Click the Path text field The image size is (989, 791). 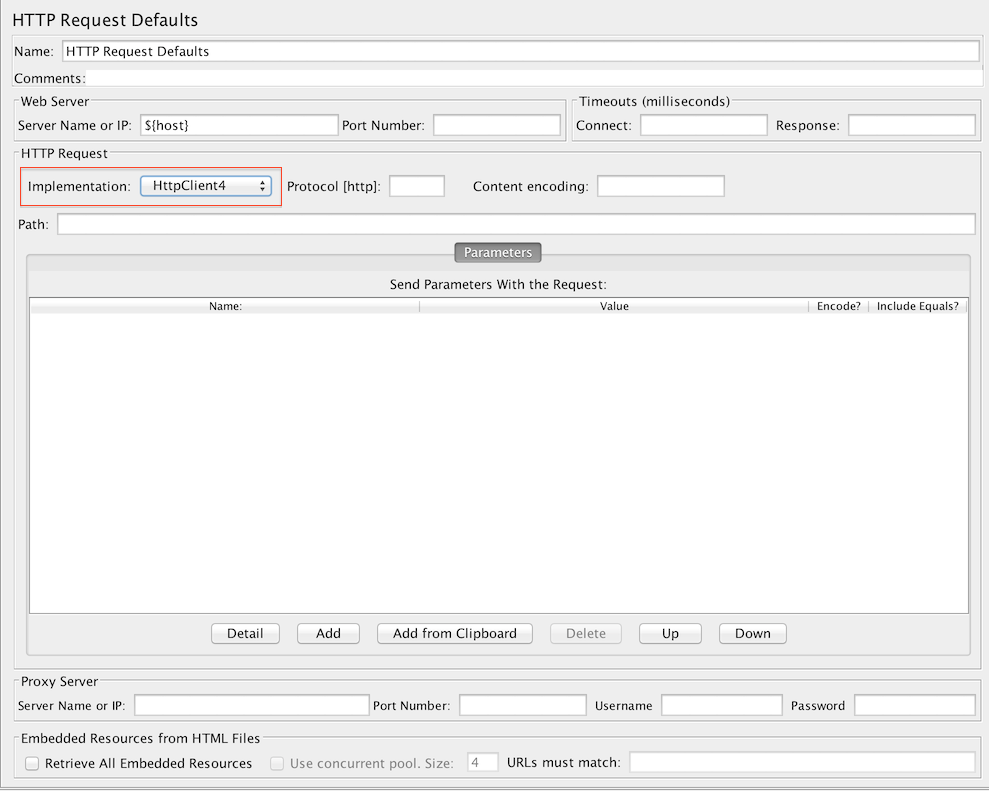coord(515,224)
